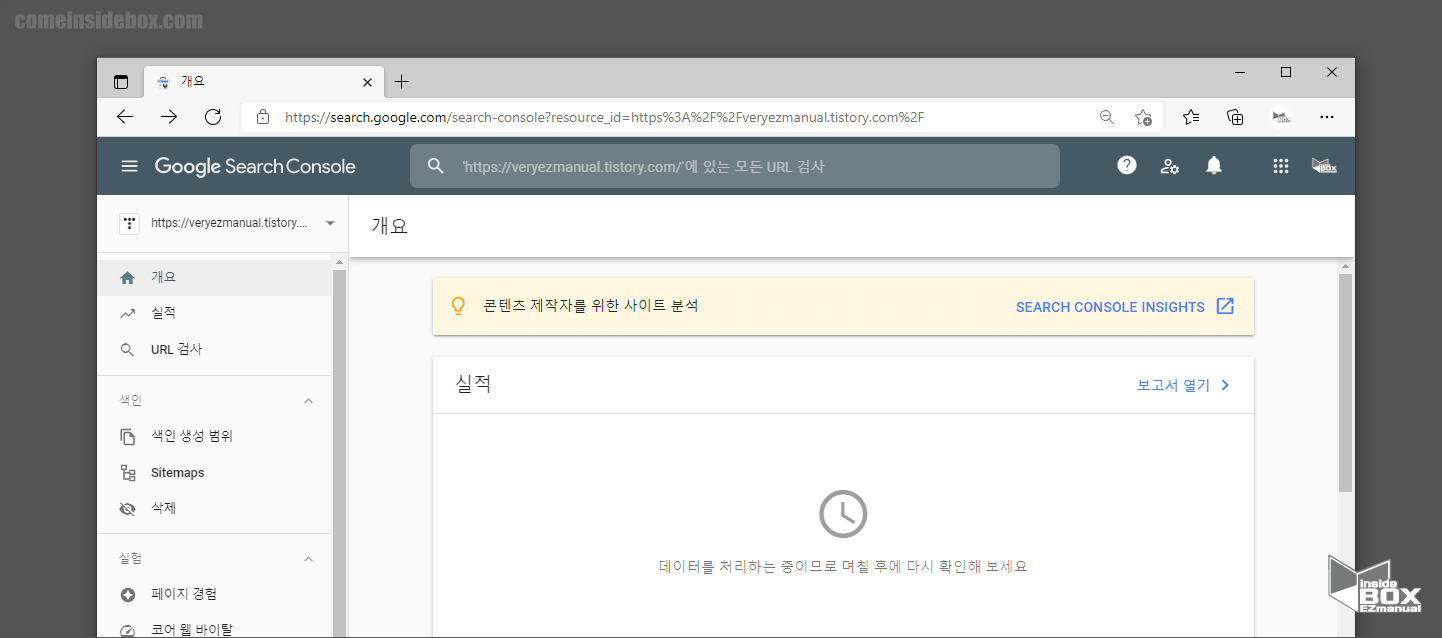The image size is (1442, 638).
Task: Click the 콘텐츠 제작자를 위한 사이트 분석 text
Action: pyautogui.click(x=591, y=306)
